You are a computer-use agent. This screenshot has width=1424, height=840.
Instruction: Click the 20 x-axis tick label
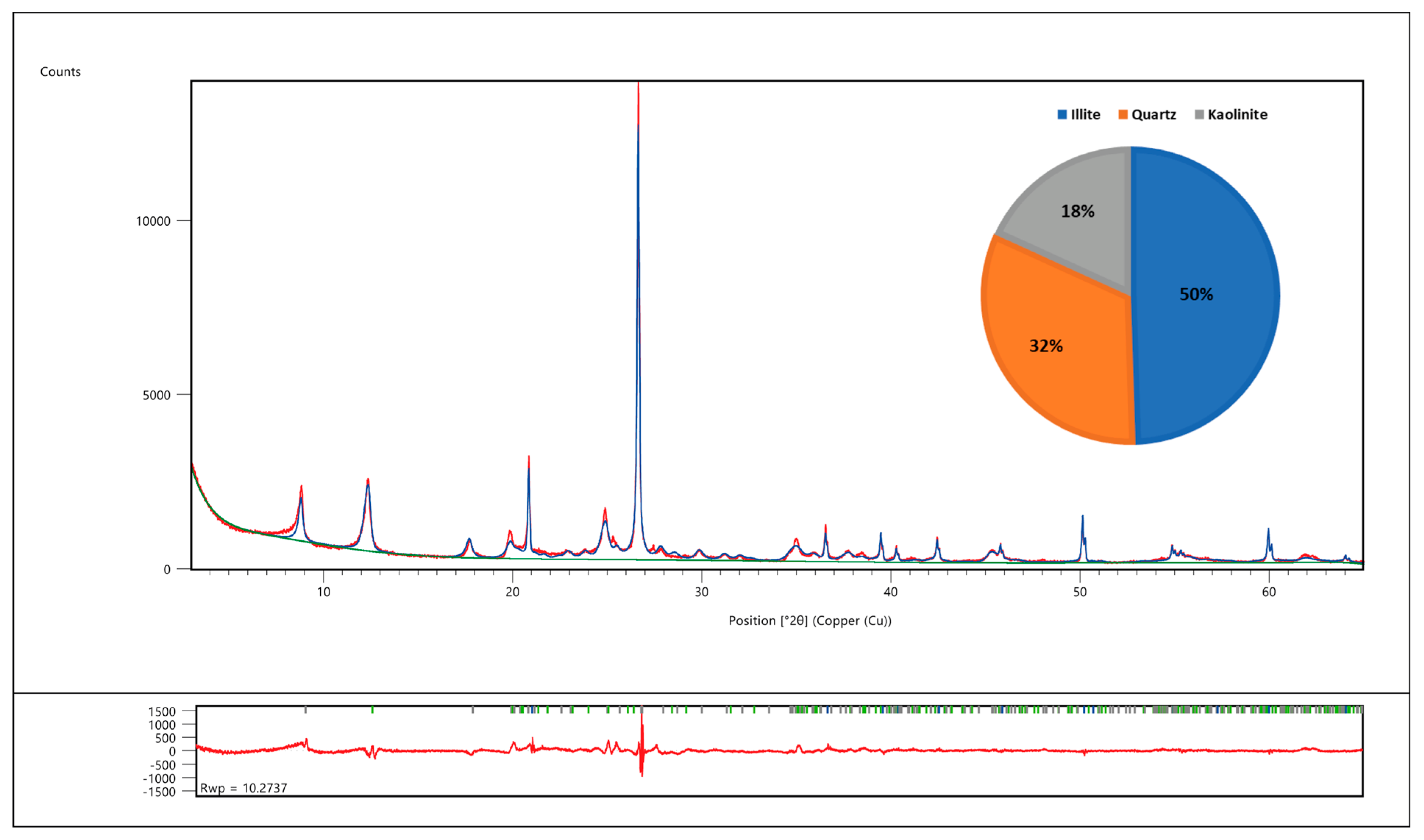click(x=512, y=592)
